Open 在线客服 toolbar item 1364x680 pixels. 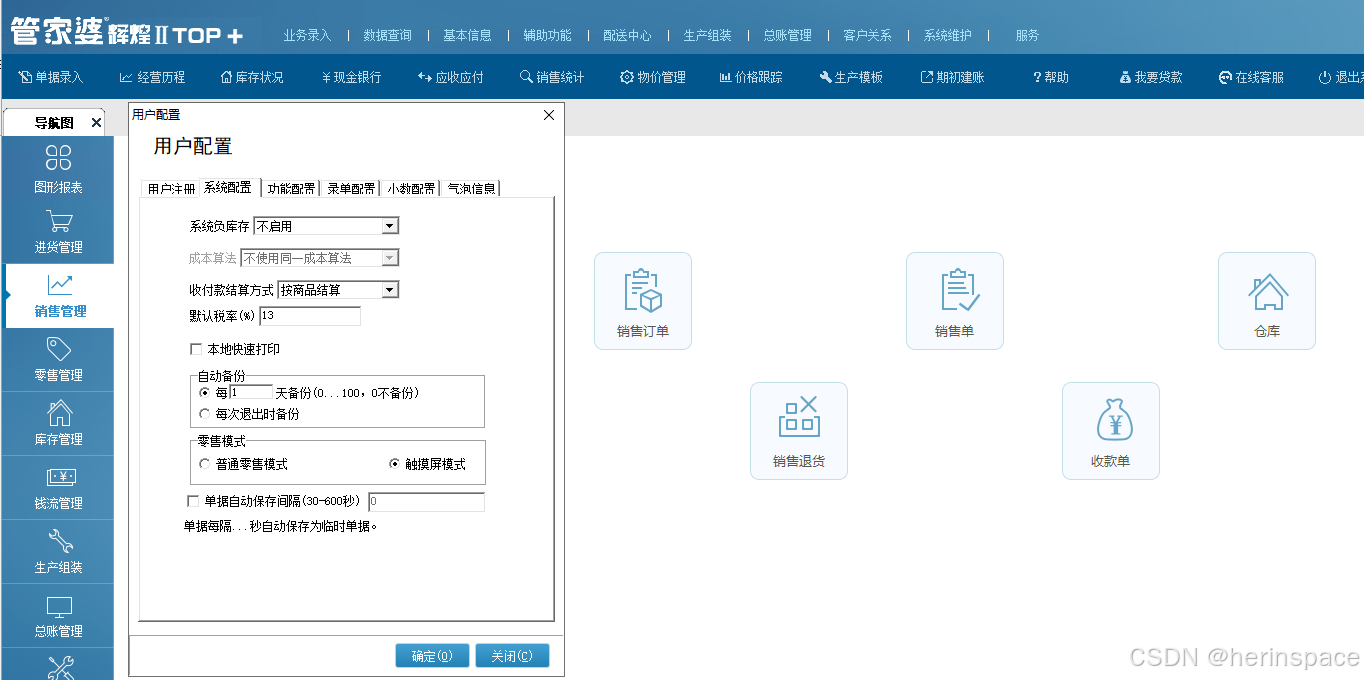coord(1251,77)
